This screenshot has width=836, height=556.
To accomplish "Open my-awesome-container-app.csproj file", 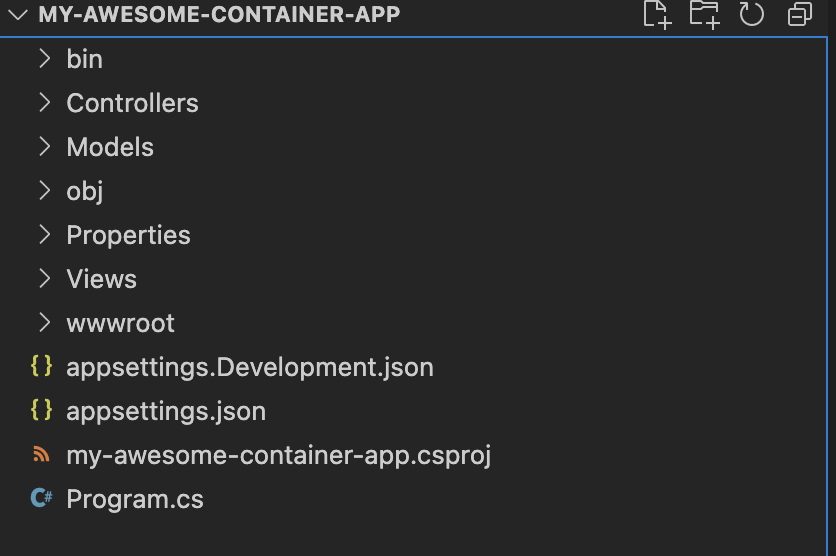I will (x=278, y=456).
